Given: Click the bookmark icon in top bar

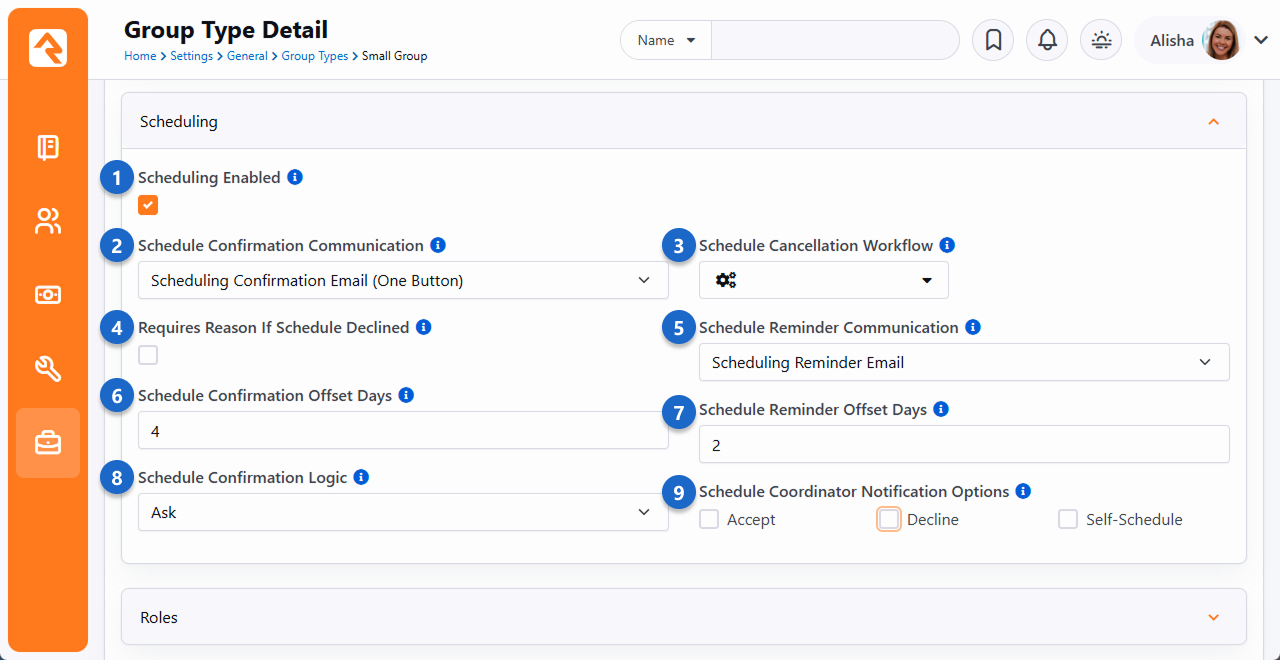Looking at the screenshot, I should tap(993, 41).
